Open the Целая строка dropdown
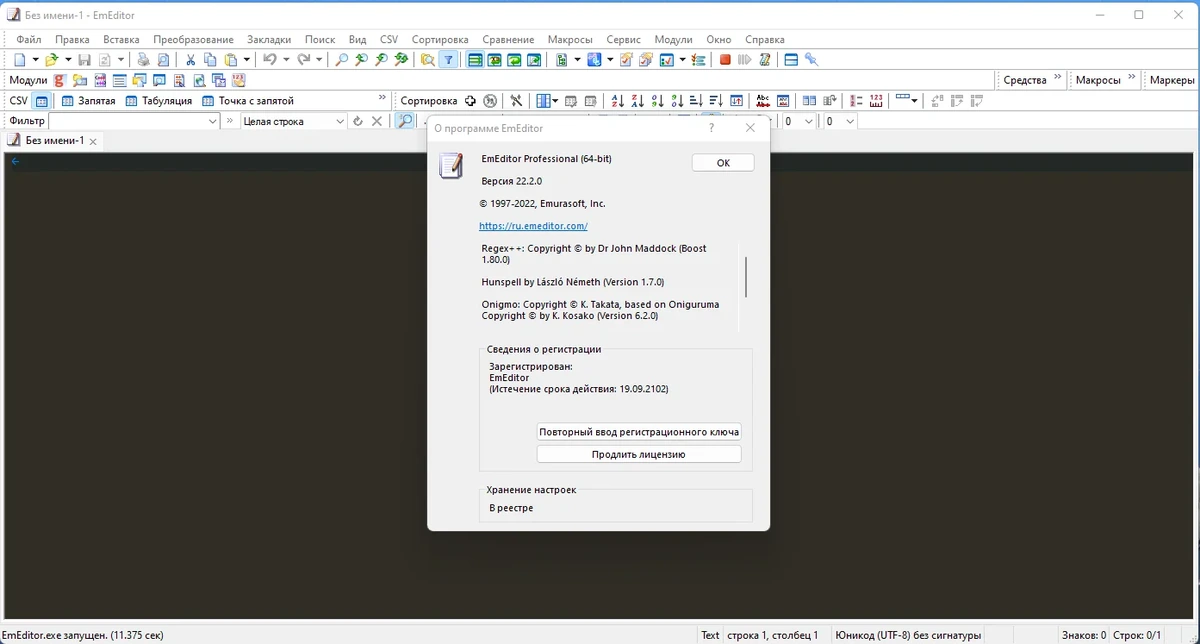1200x644 pixels. pos(340,121)
